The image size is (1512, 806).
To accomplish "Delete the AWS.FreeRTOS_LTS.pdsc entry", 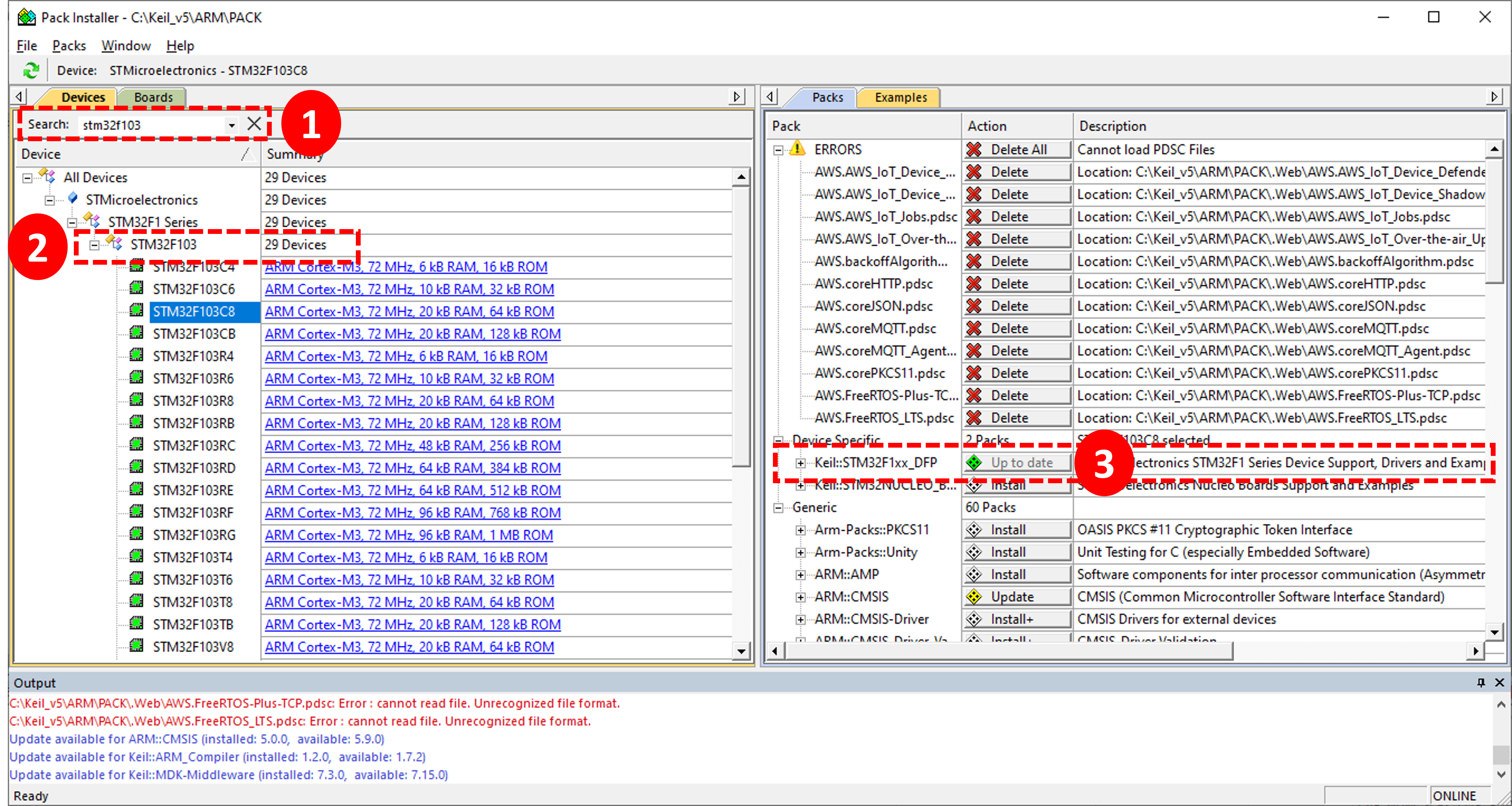I will pos(1017,418).
